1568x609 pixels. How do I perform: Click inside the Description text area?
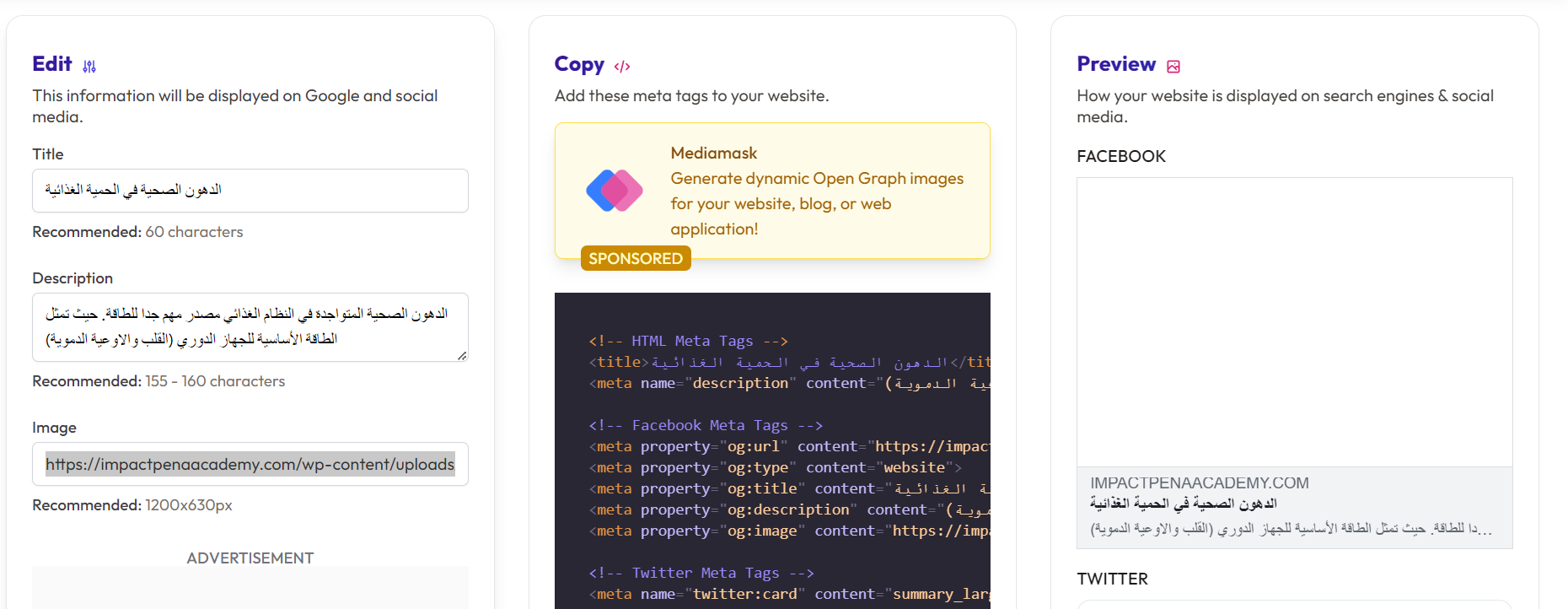250,326
